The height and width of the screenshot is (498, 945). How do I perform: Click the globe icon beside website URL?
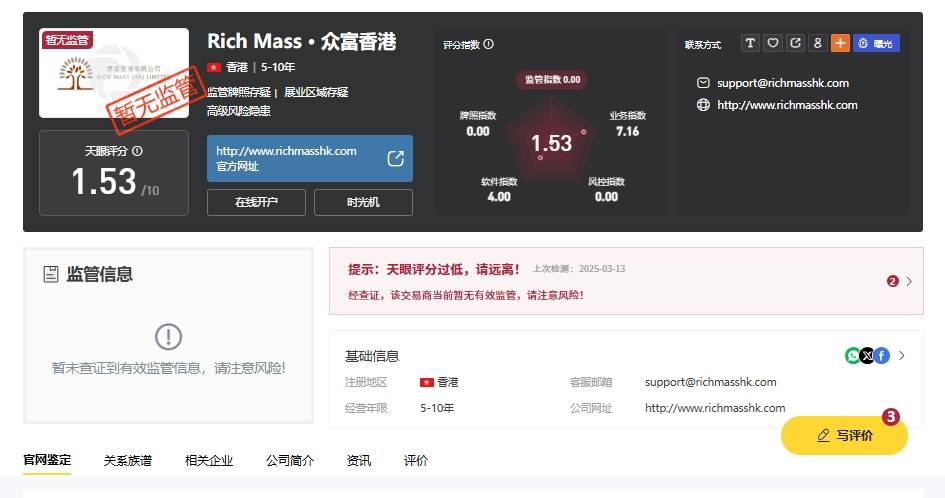(x=703, y=105)
